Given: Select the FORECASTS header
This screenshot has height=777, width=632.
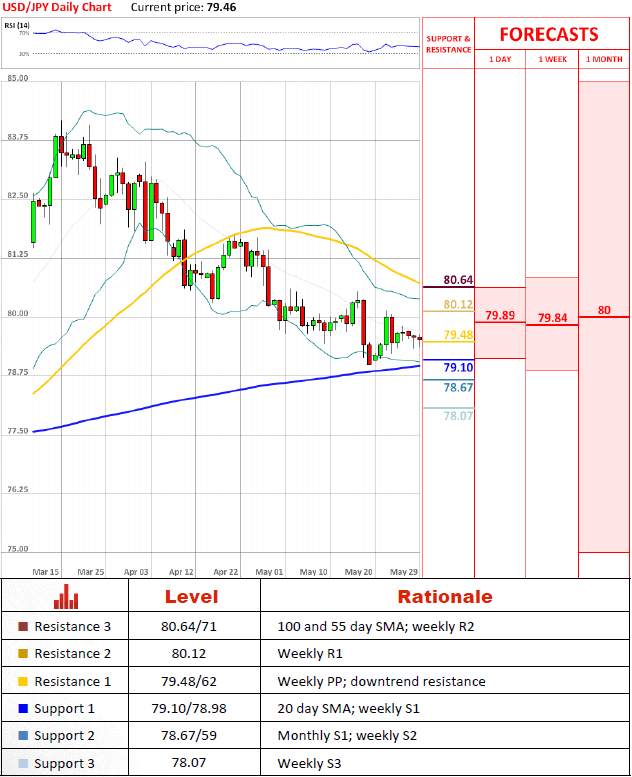Looking at the screenshot, I should pyautogui.click(x=549, y=34).
